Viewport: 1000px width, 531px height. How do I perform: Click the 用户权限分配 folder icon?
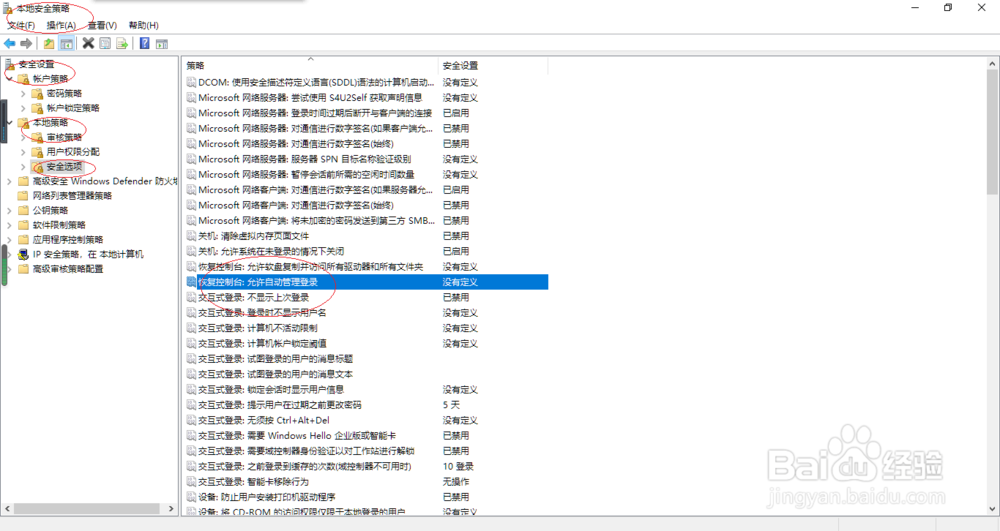tap(38, 152)
